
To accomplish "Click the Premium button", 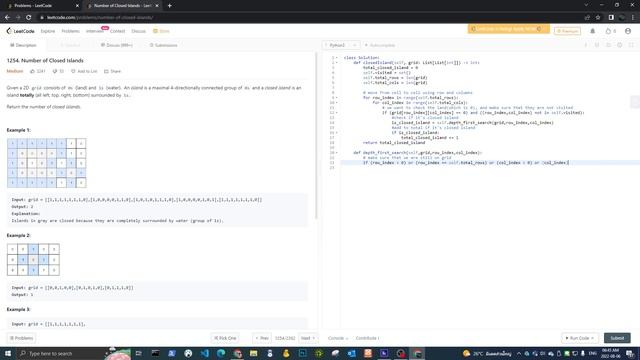I will tap(567, 31).
